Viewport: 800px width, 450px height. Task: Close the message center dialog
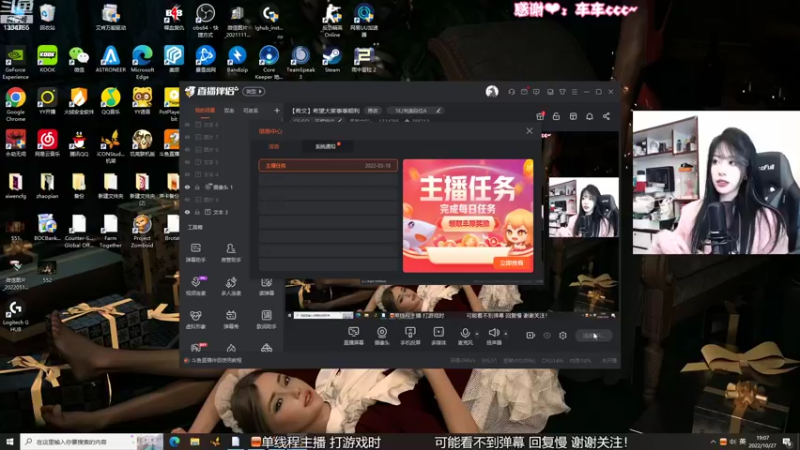click(x=529, y=131)
